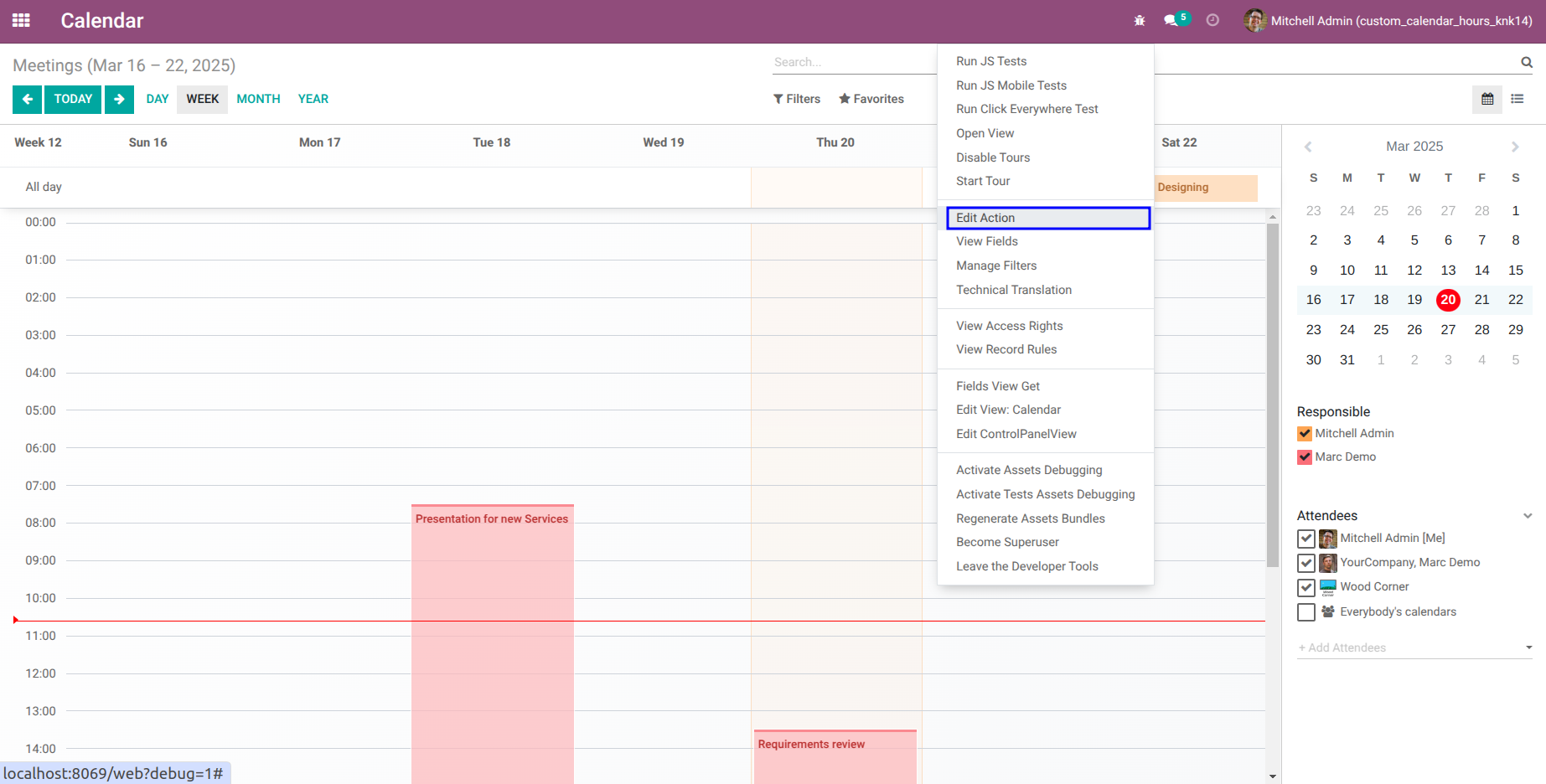
Task: Go to next month in mini calendar
Action: tap(1515, 147)
